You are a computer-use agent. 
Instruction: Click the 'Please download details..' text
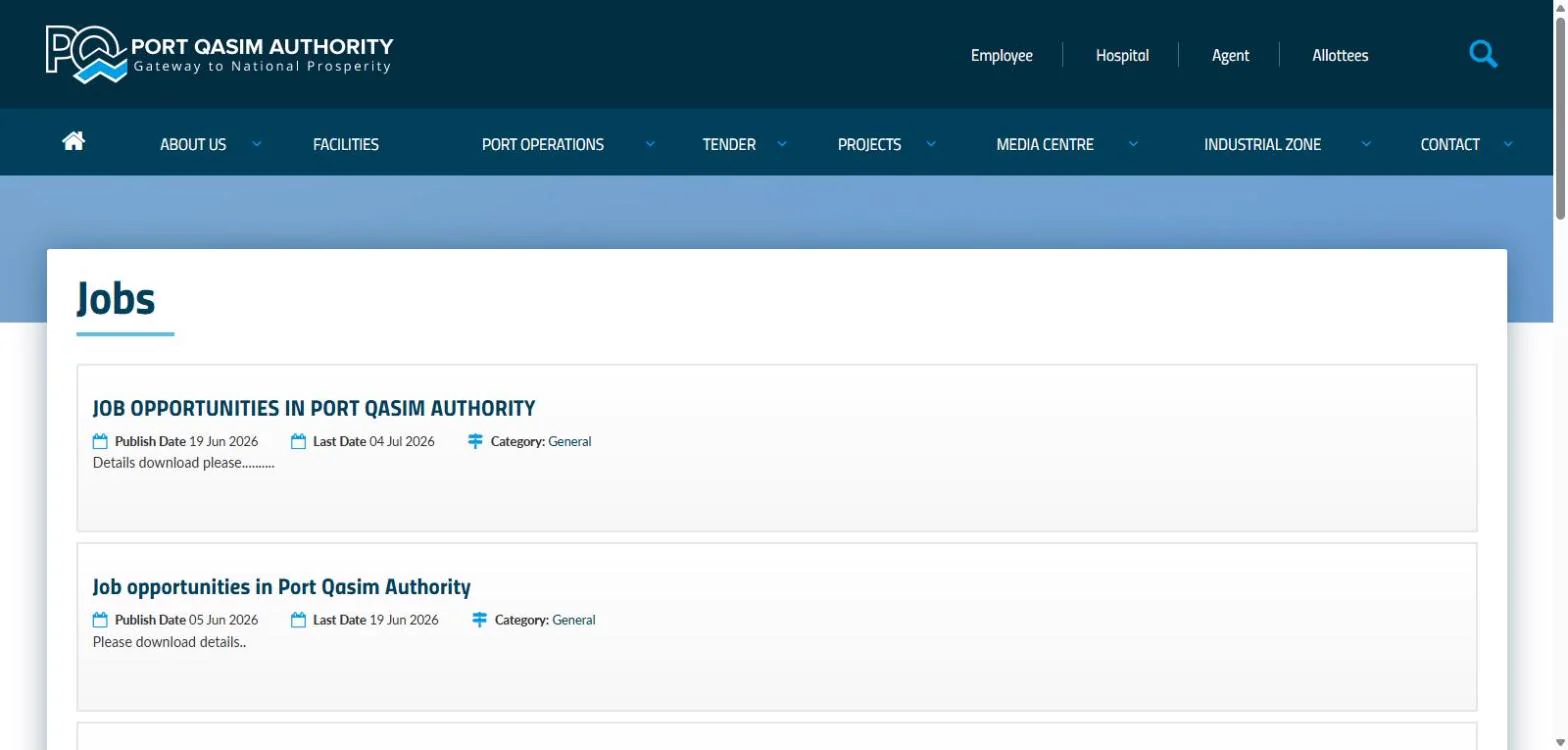[170, 642]
